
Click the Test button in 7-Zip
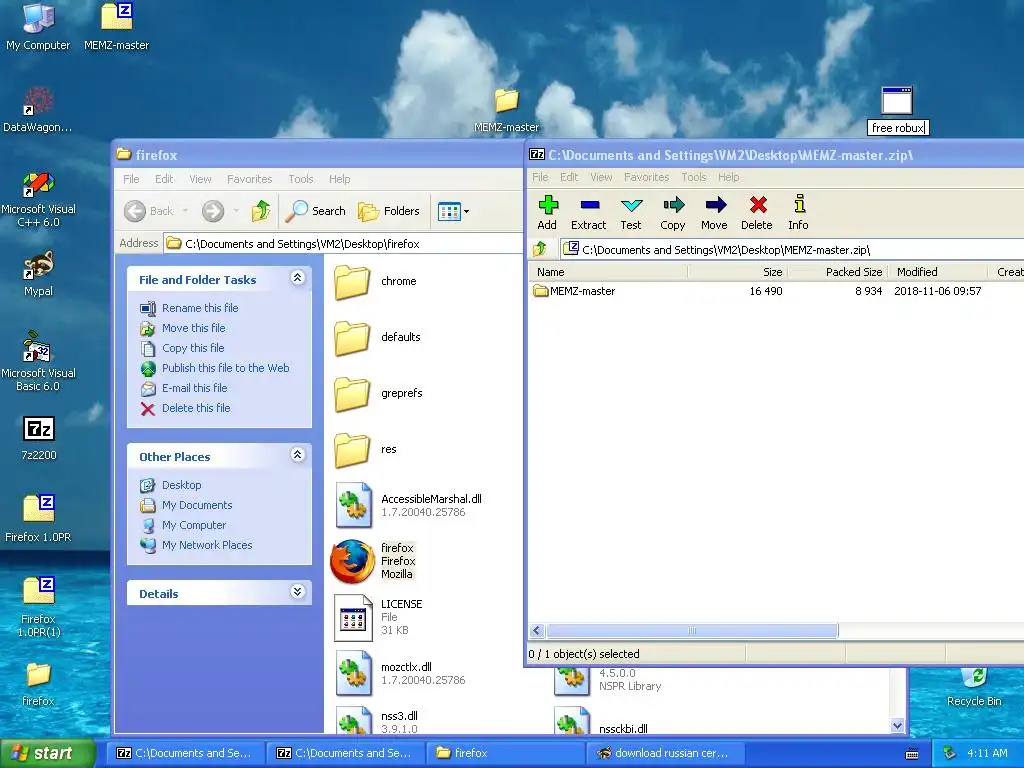coord(631,213)
